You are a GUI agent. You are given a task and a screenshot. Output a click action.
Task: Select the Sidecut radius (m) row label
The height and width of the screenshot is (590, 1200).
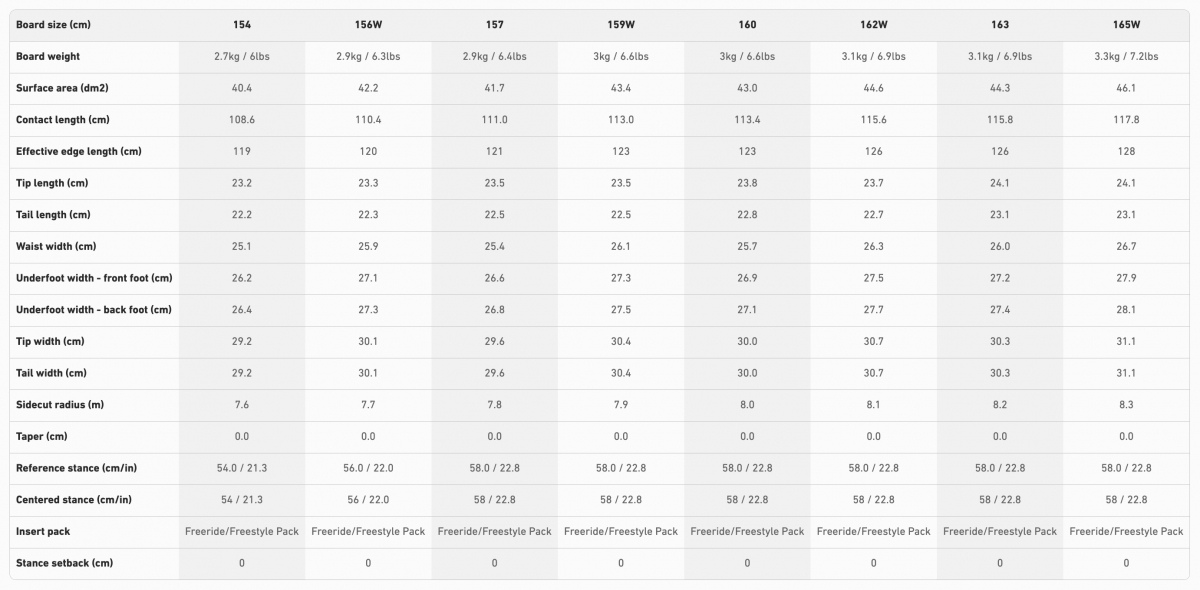coord(60,405)
